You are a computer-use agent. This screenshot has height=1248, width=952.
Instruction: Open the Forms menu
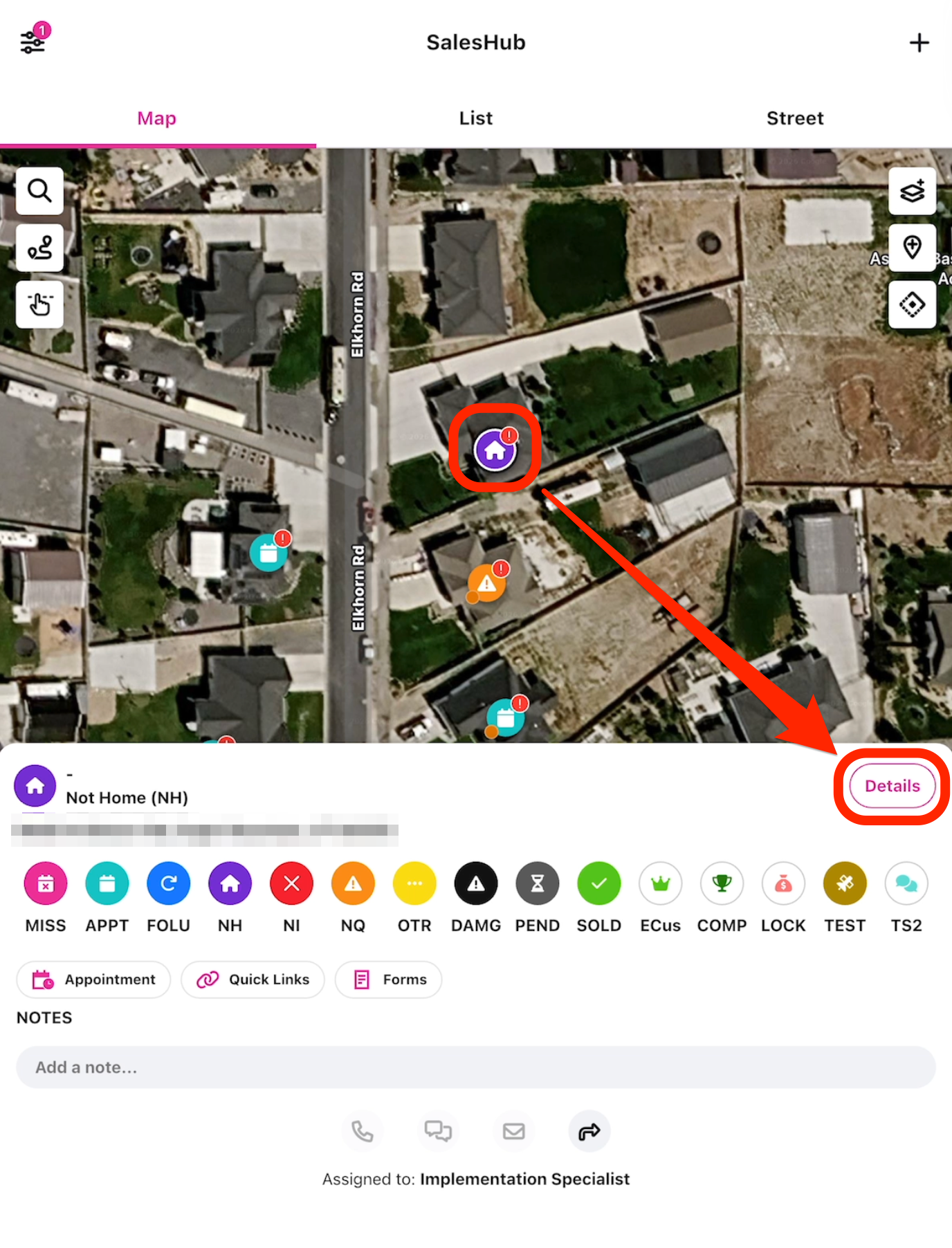(388, 980)
